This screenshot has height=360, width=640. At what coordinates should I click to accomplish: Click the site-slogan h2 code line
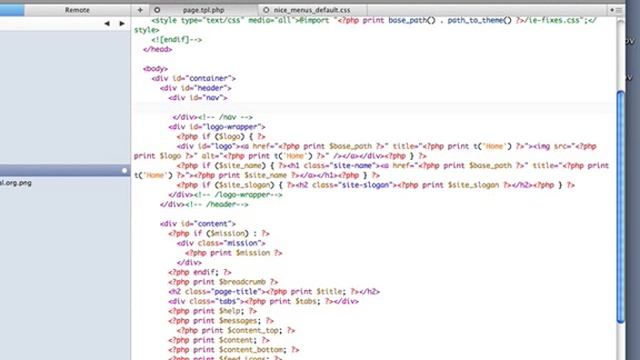pyautogui.click(x=376, y=185)
